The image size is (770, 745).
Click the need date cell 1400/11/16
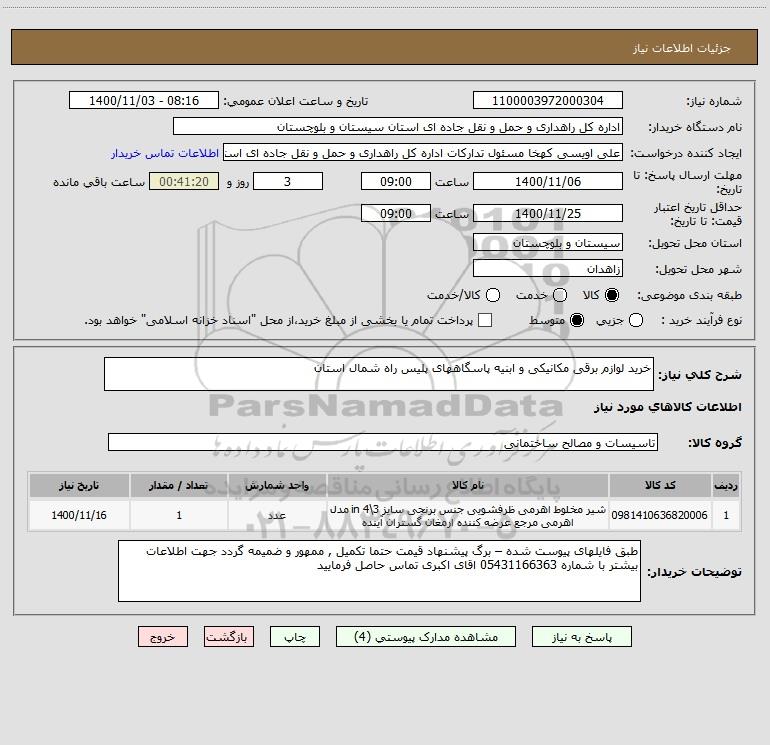tap(79, 515)
